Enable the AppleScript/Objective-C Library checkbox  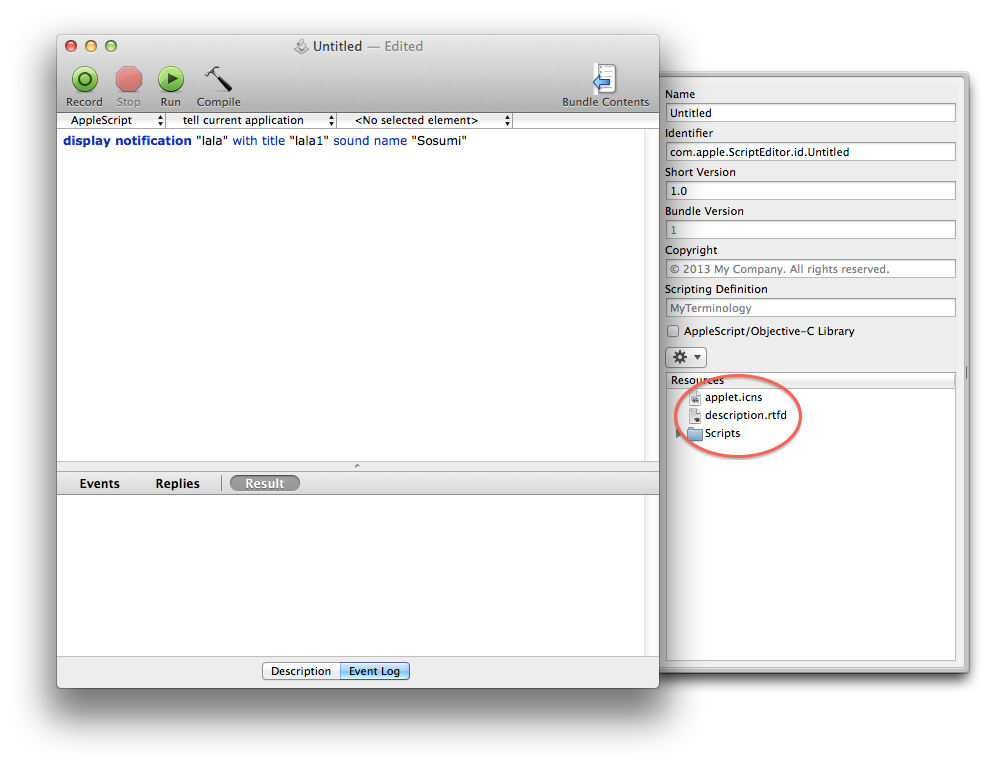[673, 331]
